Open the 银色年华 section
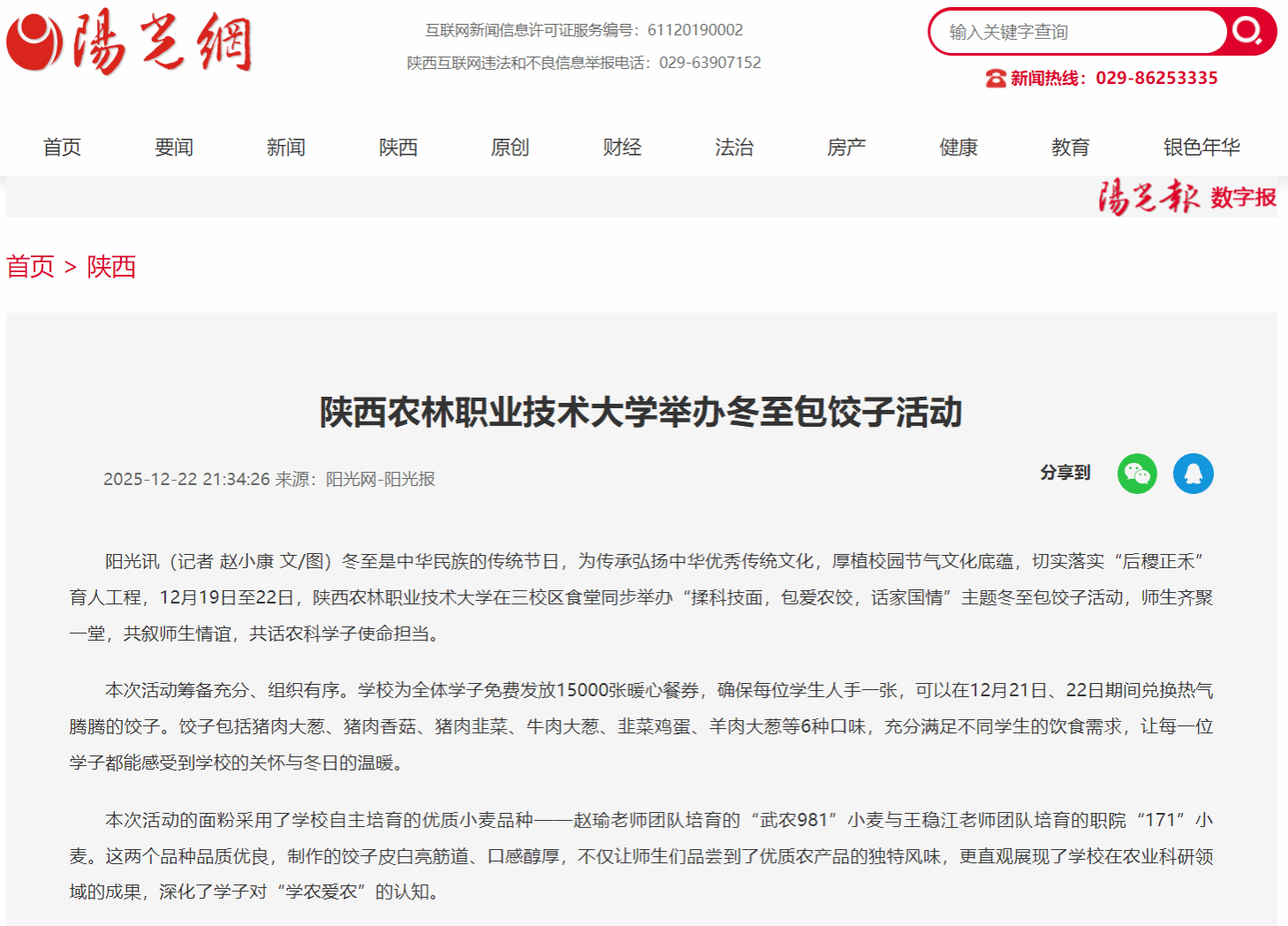Image resolution: width=1288 pixels, height=926 pixels. (x=1201, y=148)
